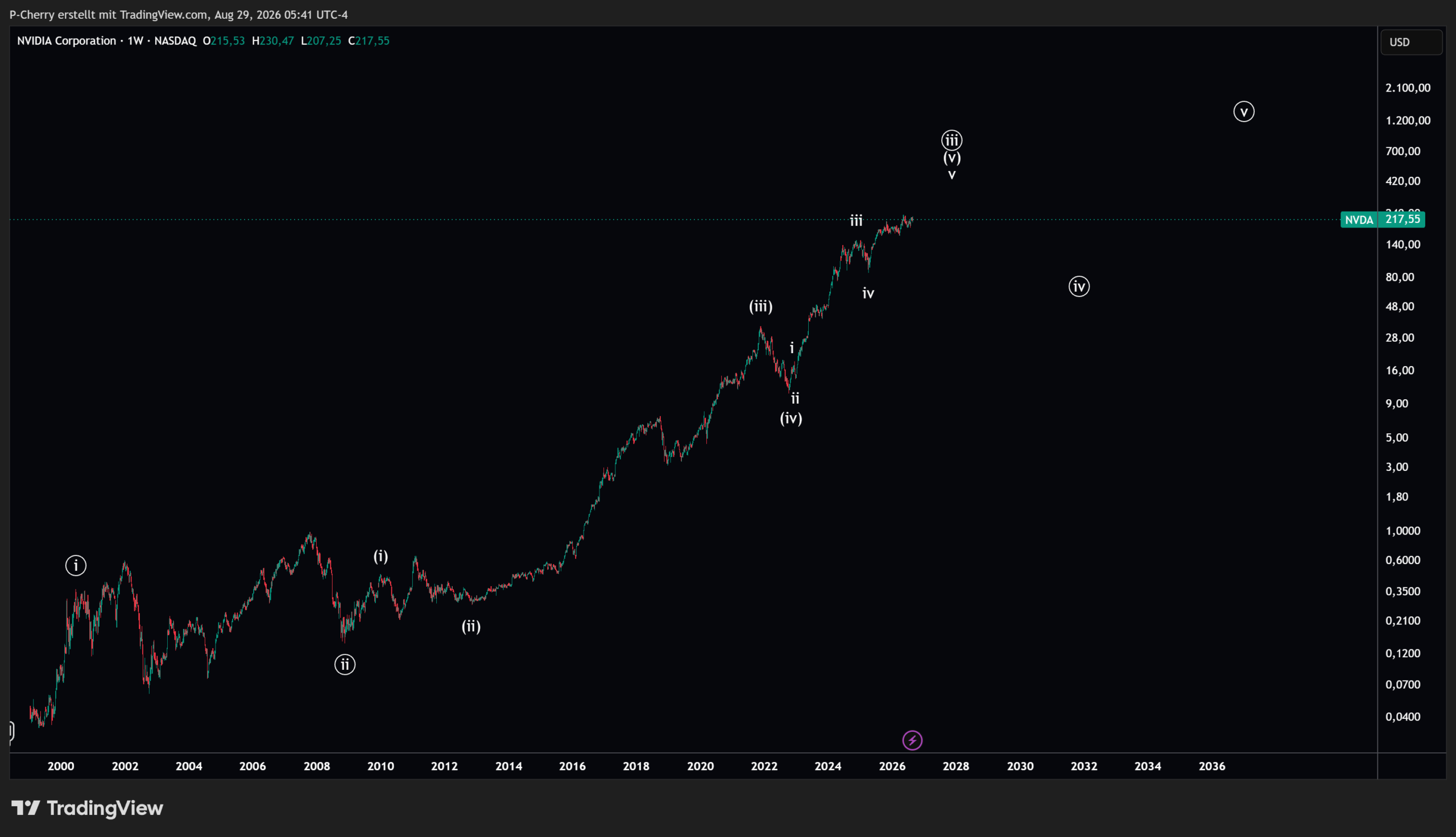Click the 140,00 price scale label
Viewport: 1456px width, 837px height.
[1403, 245]
